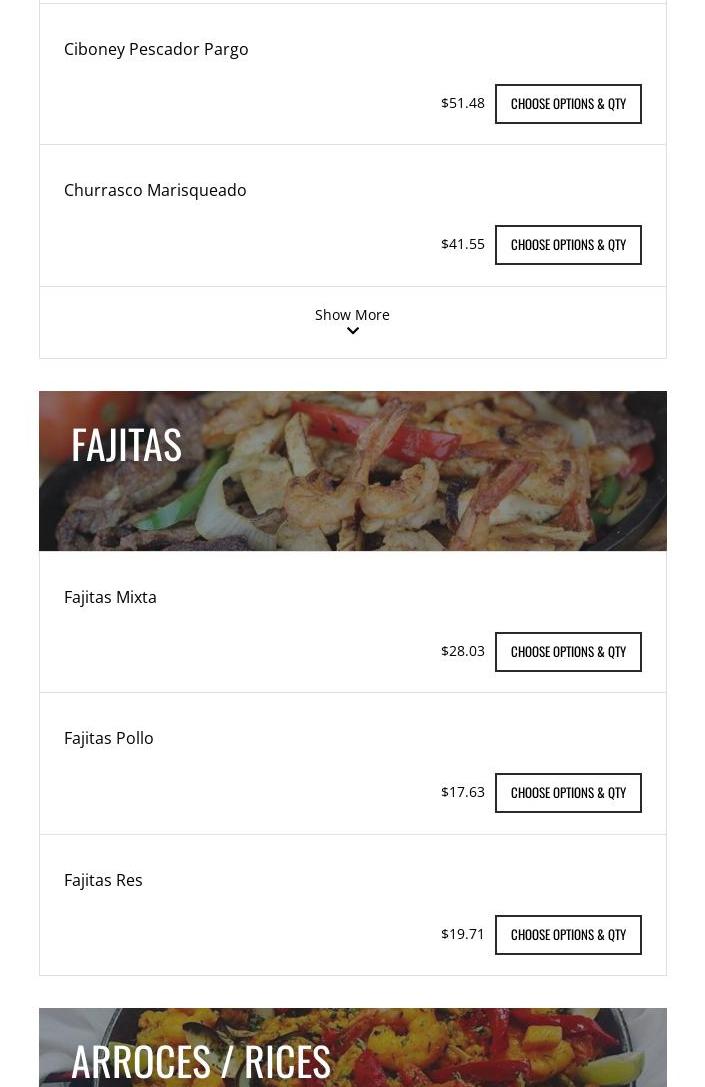Viewport: 705px width, 1087px height.
Task: Click the $51.48 price of Ciboney Pescador
Action: pyautogui.click(x=462, y=103)
